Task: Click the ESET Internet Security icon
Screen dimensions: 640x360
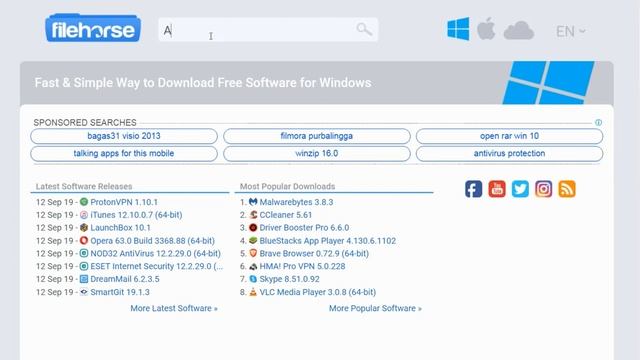Action: [x=84, y=266]
